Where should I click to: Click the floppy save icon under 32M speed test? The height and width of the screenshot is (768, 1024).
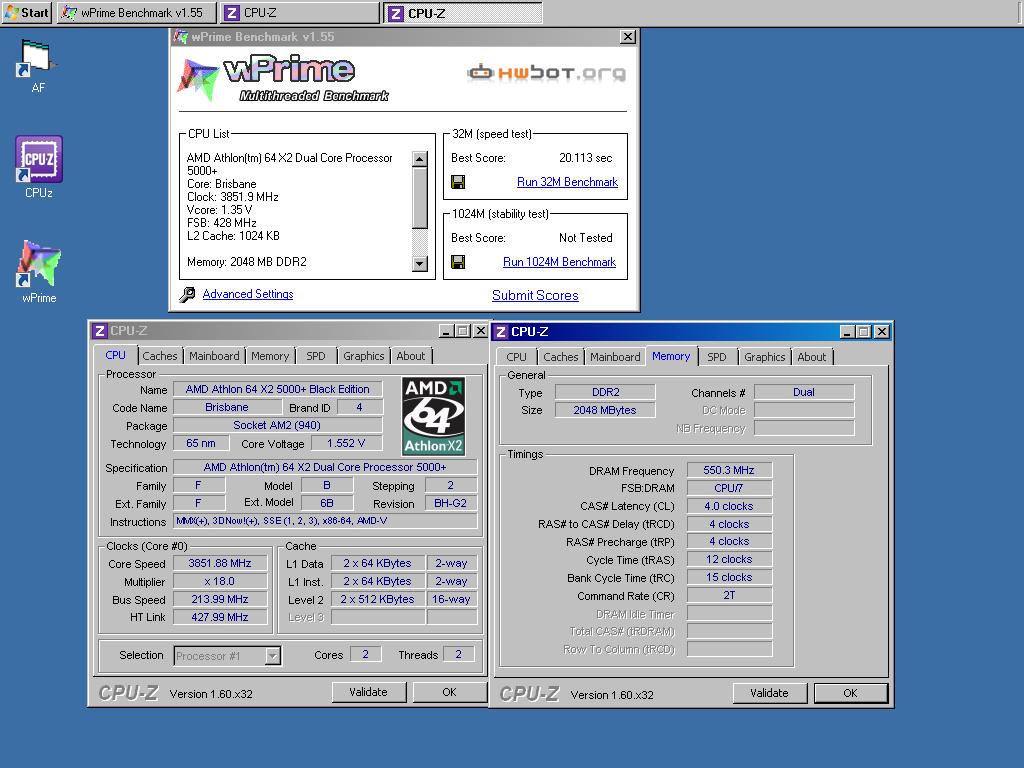click(458, 182)
